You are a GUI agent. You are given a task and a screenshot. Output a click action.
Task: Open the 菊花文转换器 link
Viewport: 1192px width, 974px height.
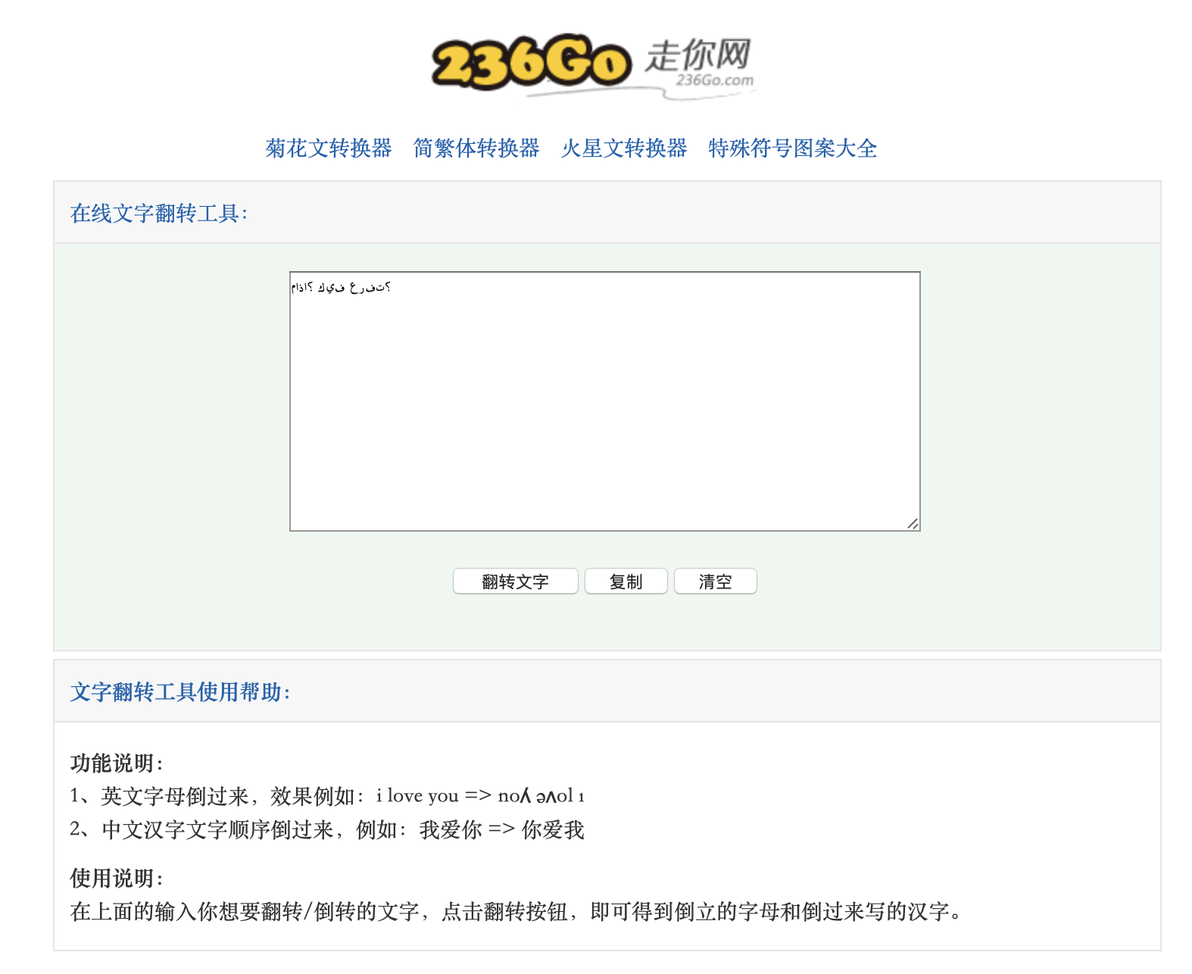click(x=328, y=148)
